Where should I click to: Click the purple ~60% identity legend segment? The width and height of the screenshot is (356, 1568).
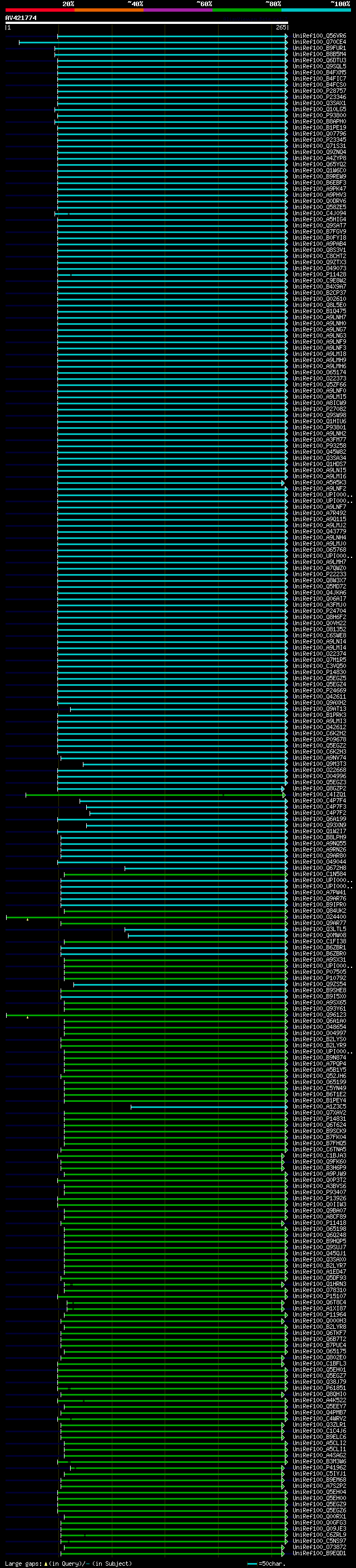(177, 10)
